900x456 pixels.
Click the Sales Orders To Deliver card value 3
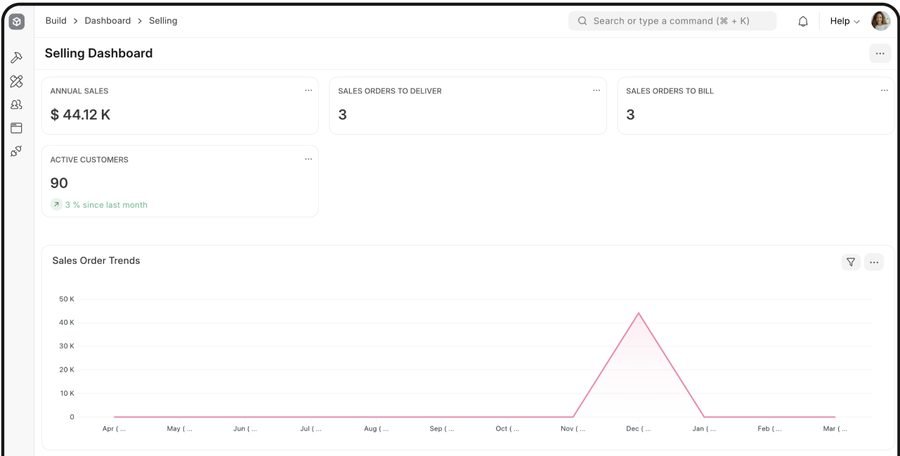[x=342, y=115]
